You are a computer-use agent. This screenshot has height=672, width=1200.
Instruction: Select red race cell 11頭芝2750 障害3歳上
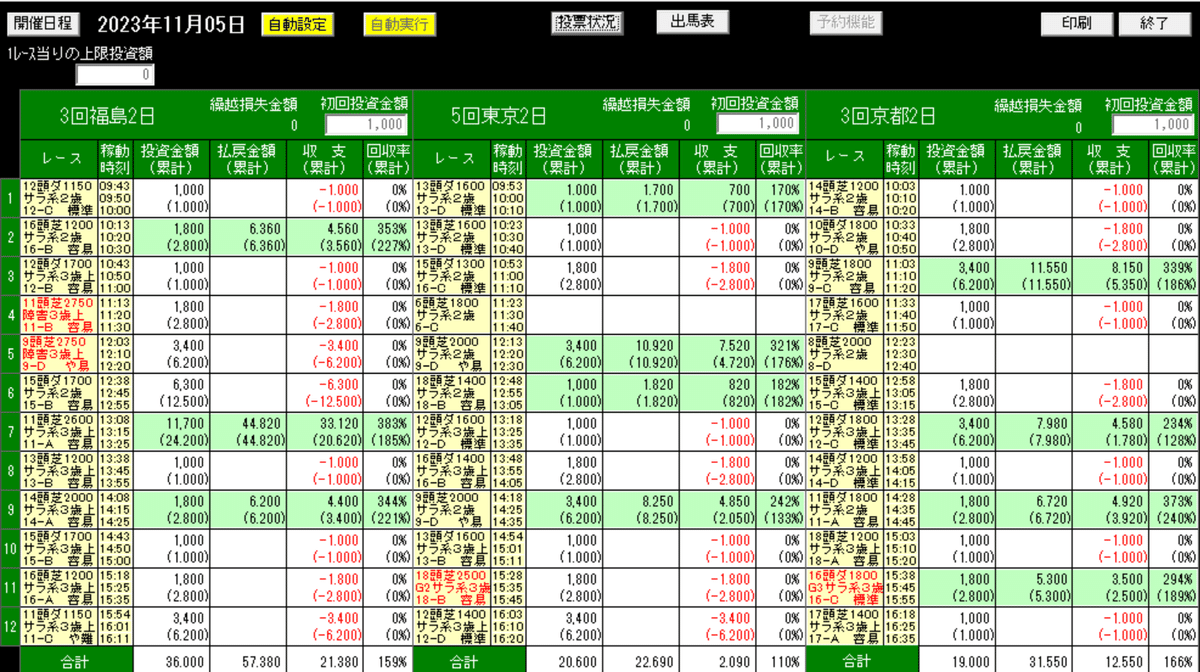(58, 314)
